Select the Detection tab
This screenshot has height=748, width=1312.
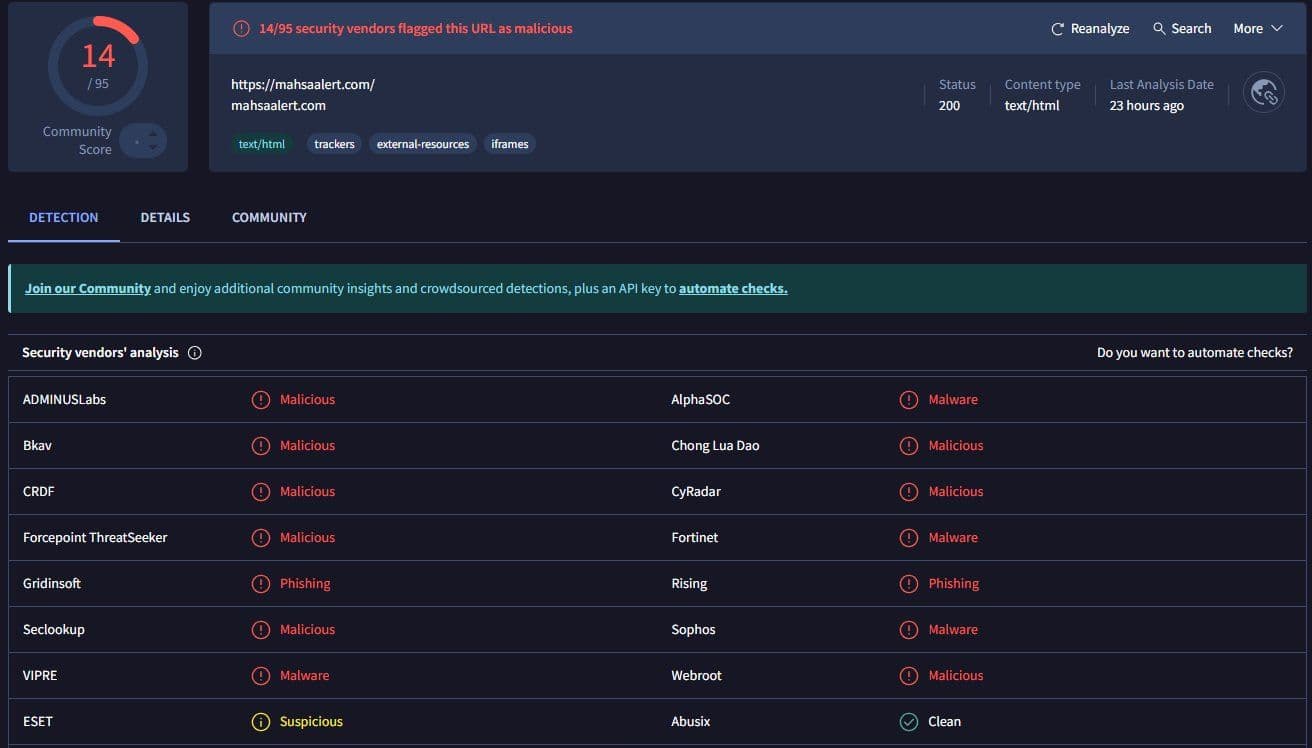coord(63,217)
